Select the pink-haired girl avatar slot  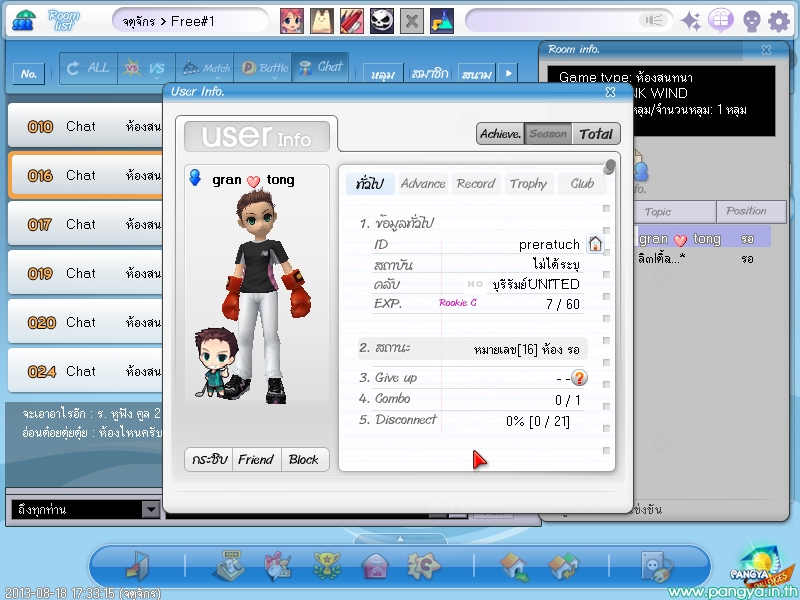[292, 21]
